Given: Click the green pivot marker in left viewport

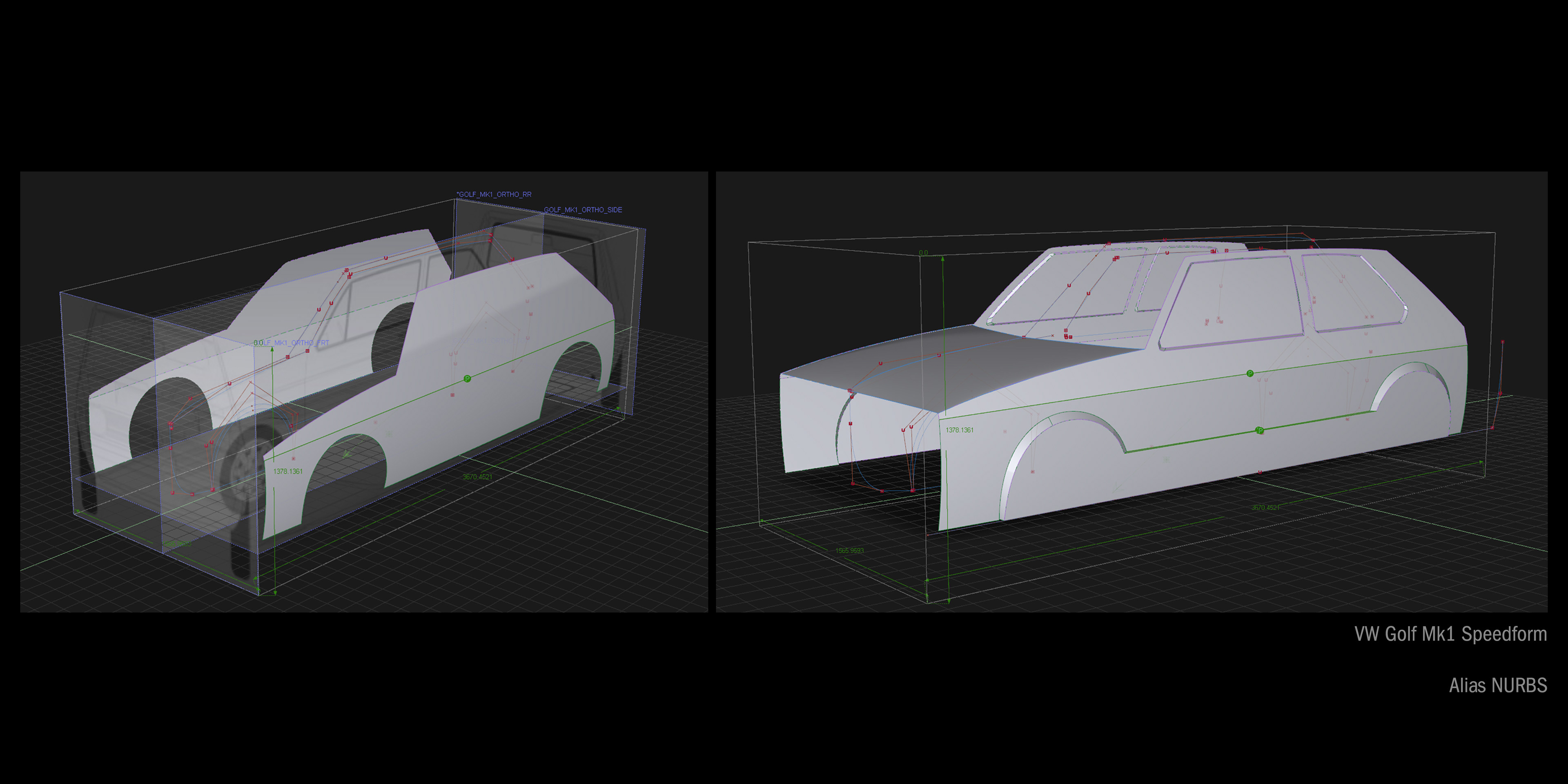Looking at the screenshot, I should 467,379.
